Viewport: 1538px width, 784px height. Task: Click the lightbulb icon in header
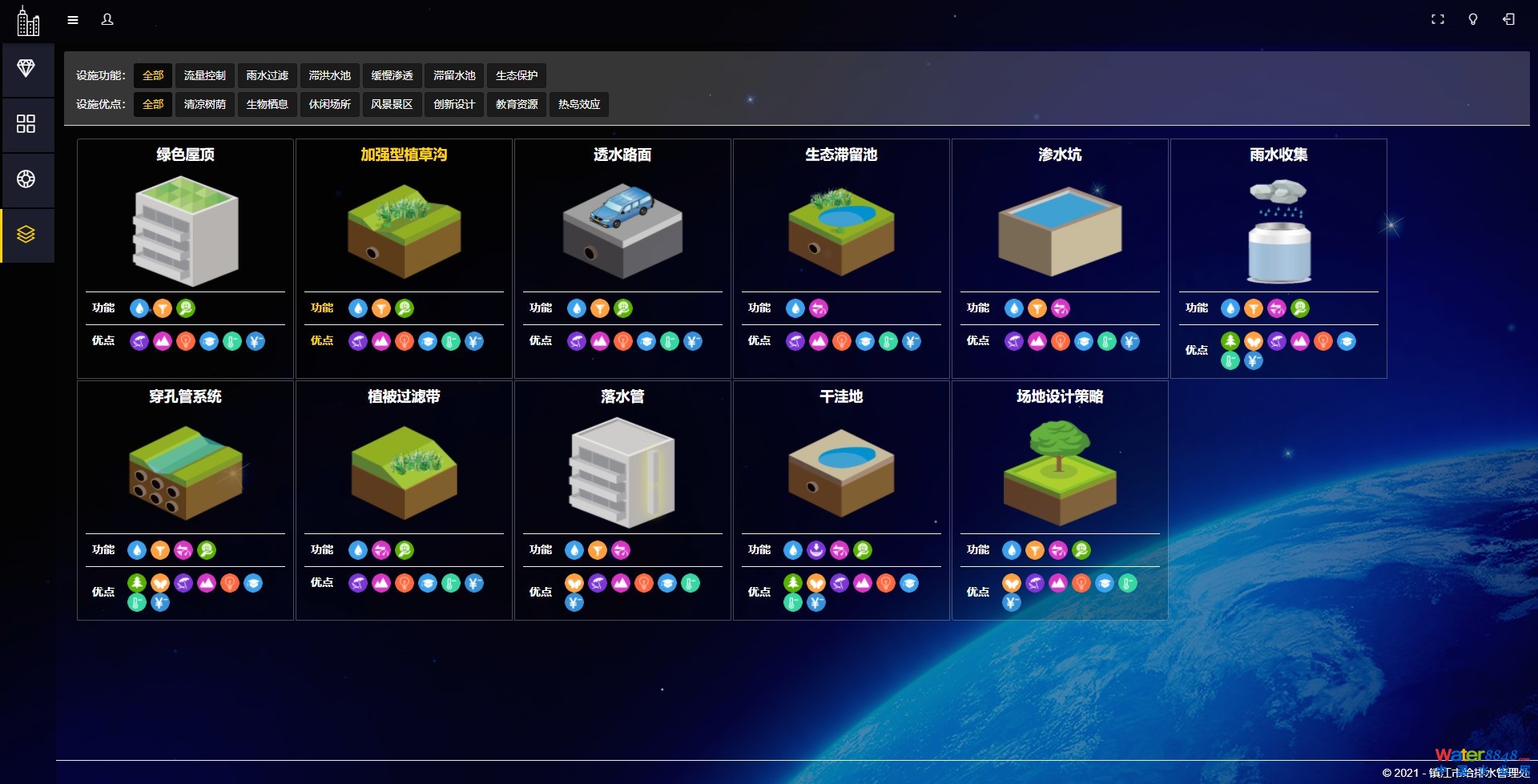(x=1472, y=20)
